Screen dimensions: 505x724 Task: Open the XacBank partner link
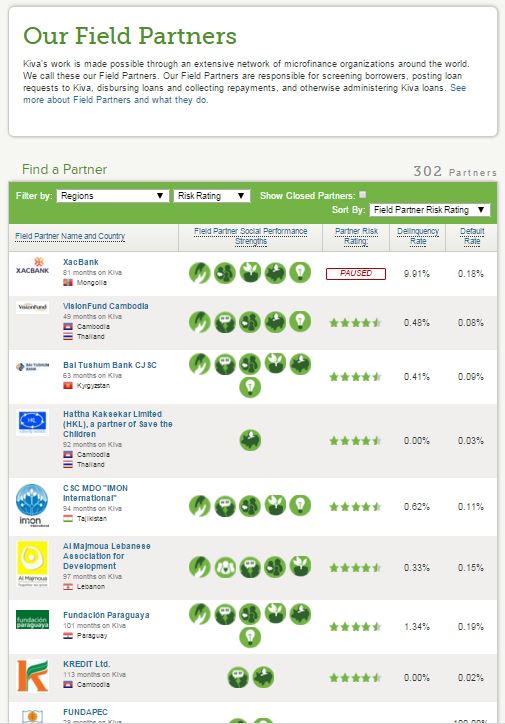coord(81,262)
